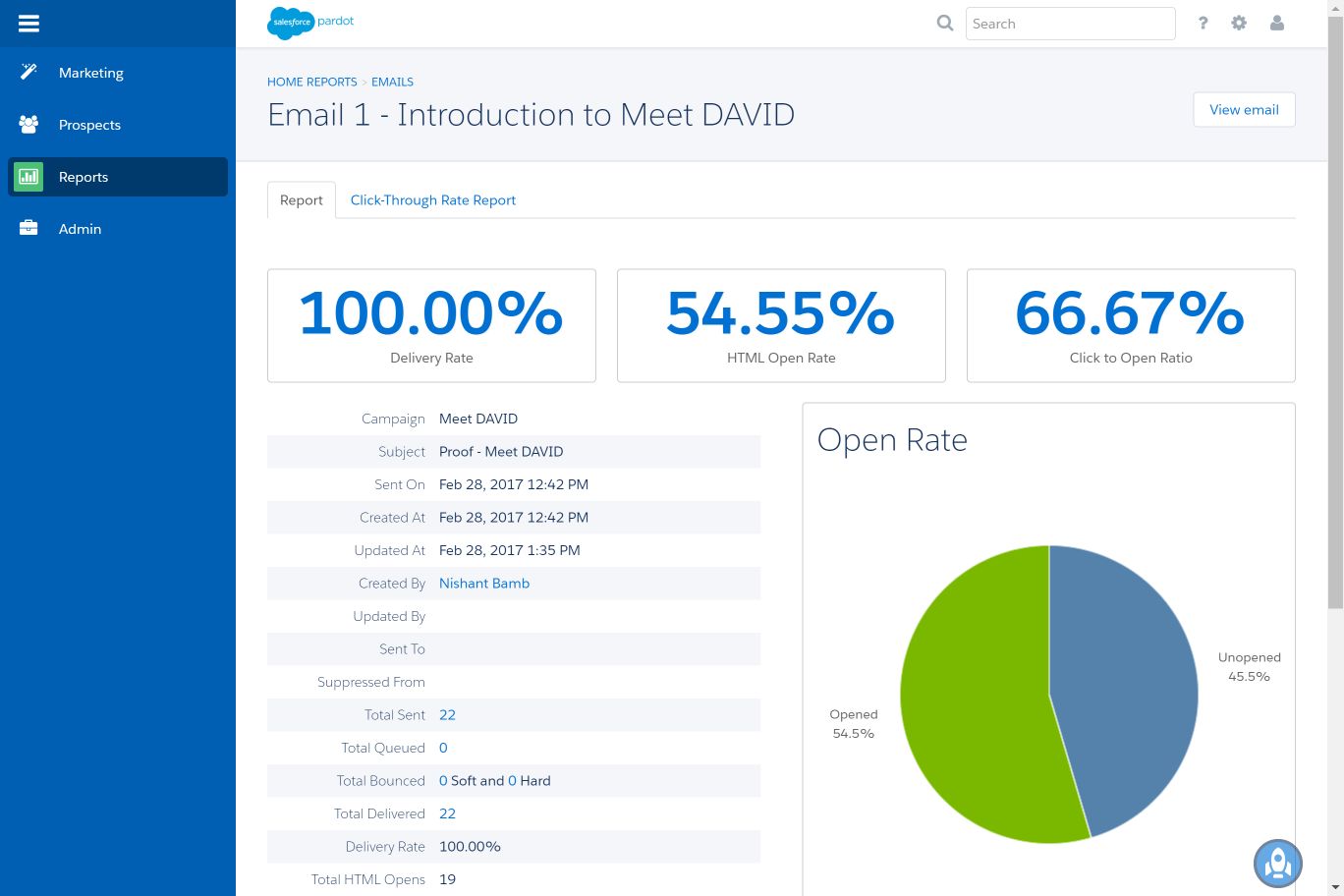The width and height of the screenshot is (1344, 896).
Task: Click the 54.55% HTML Open Rate card
Action: tap(781, 325)
